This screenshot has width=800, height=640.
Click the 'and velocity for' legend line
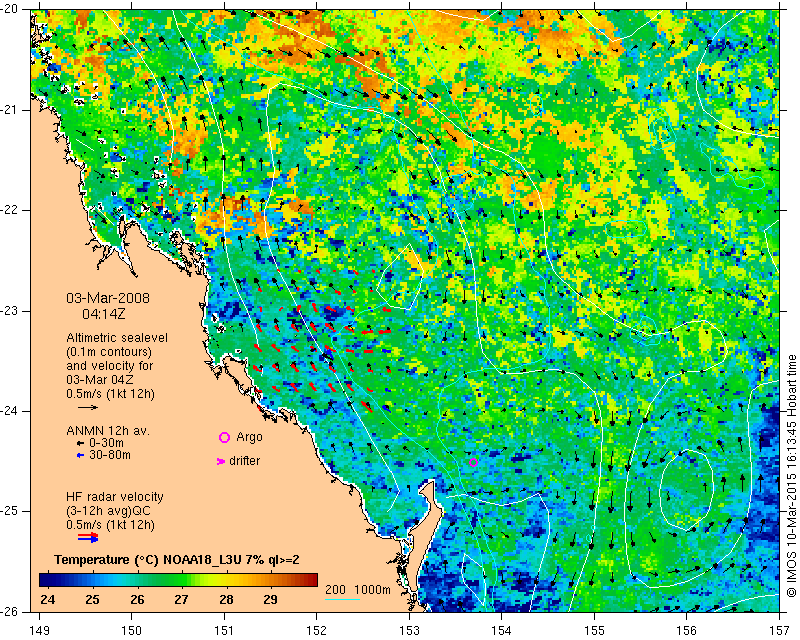(x=110, y=366)
